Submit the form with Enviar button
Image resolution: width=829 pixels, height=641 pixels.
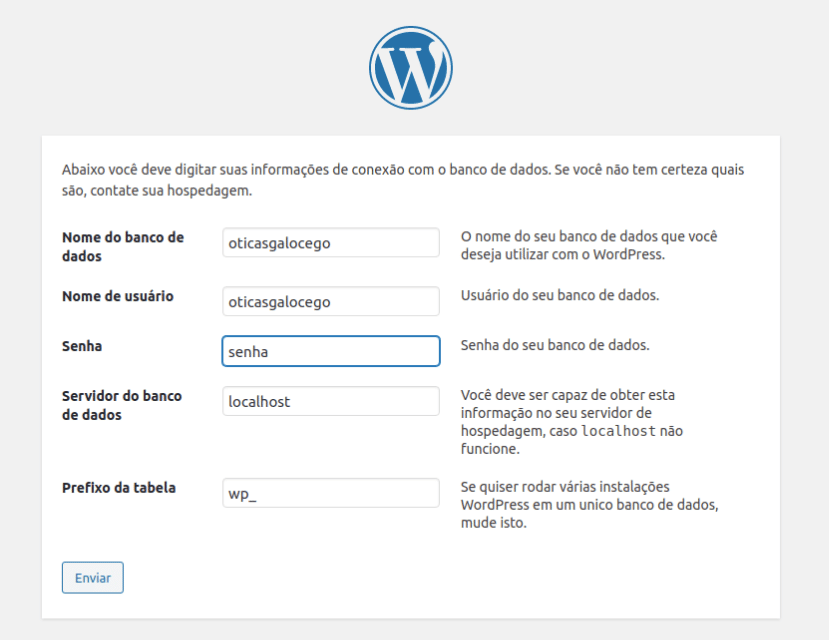pyautogui.click(x=93, y=578)
